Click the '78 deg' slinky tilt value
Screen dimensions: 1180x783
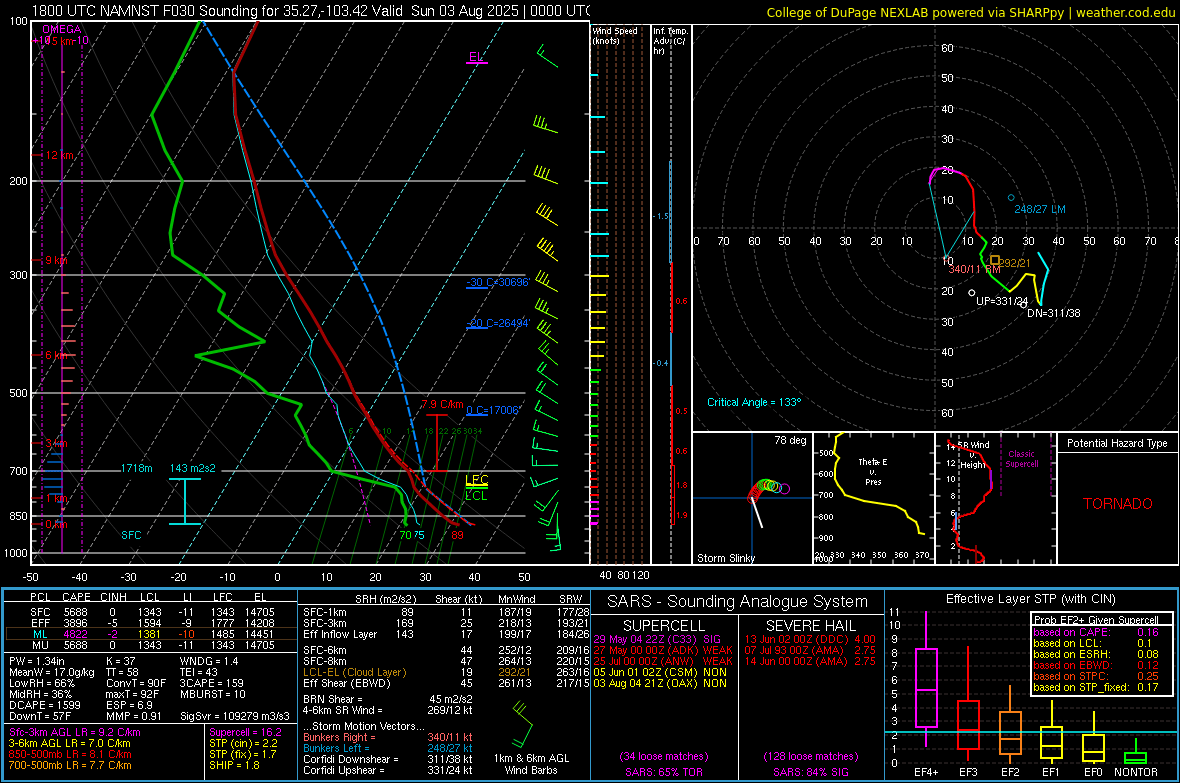790,440
